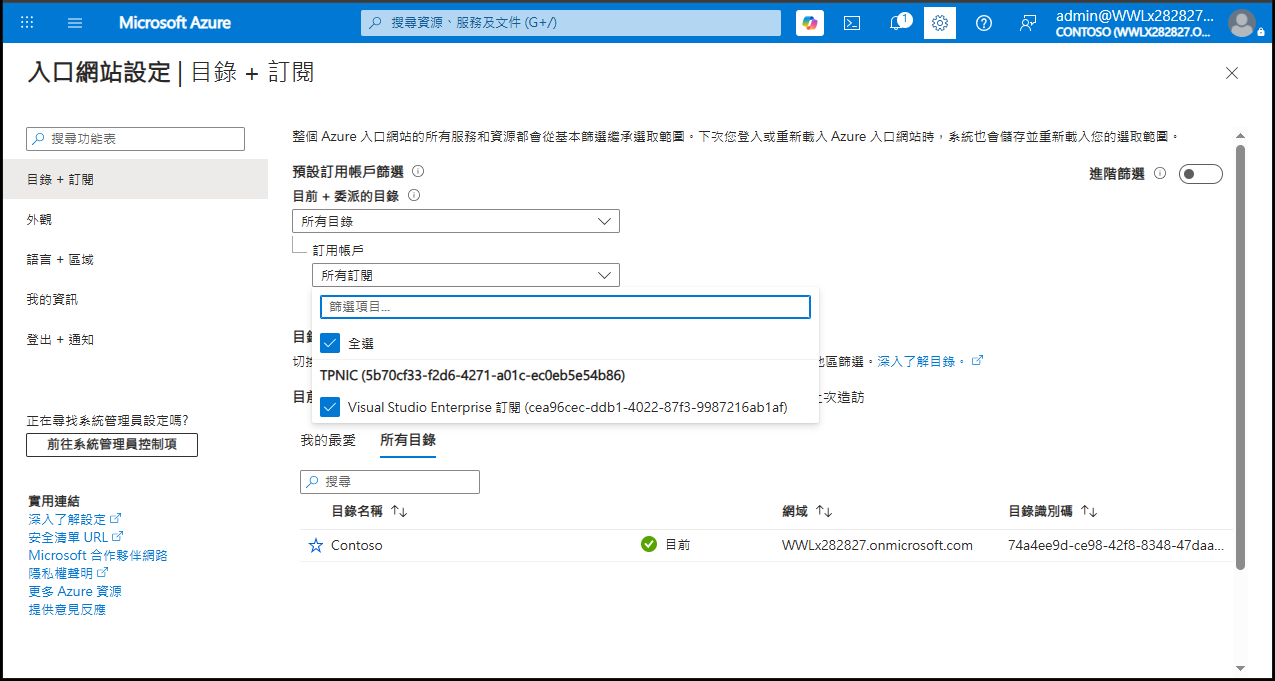The height and width of the screenshot is (681, 1275).
Task: Launch Copilot from the top bar
Action: pos(810,23)
